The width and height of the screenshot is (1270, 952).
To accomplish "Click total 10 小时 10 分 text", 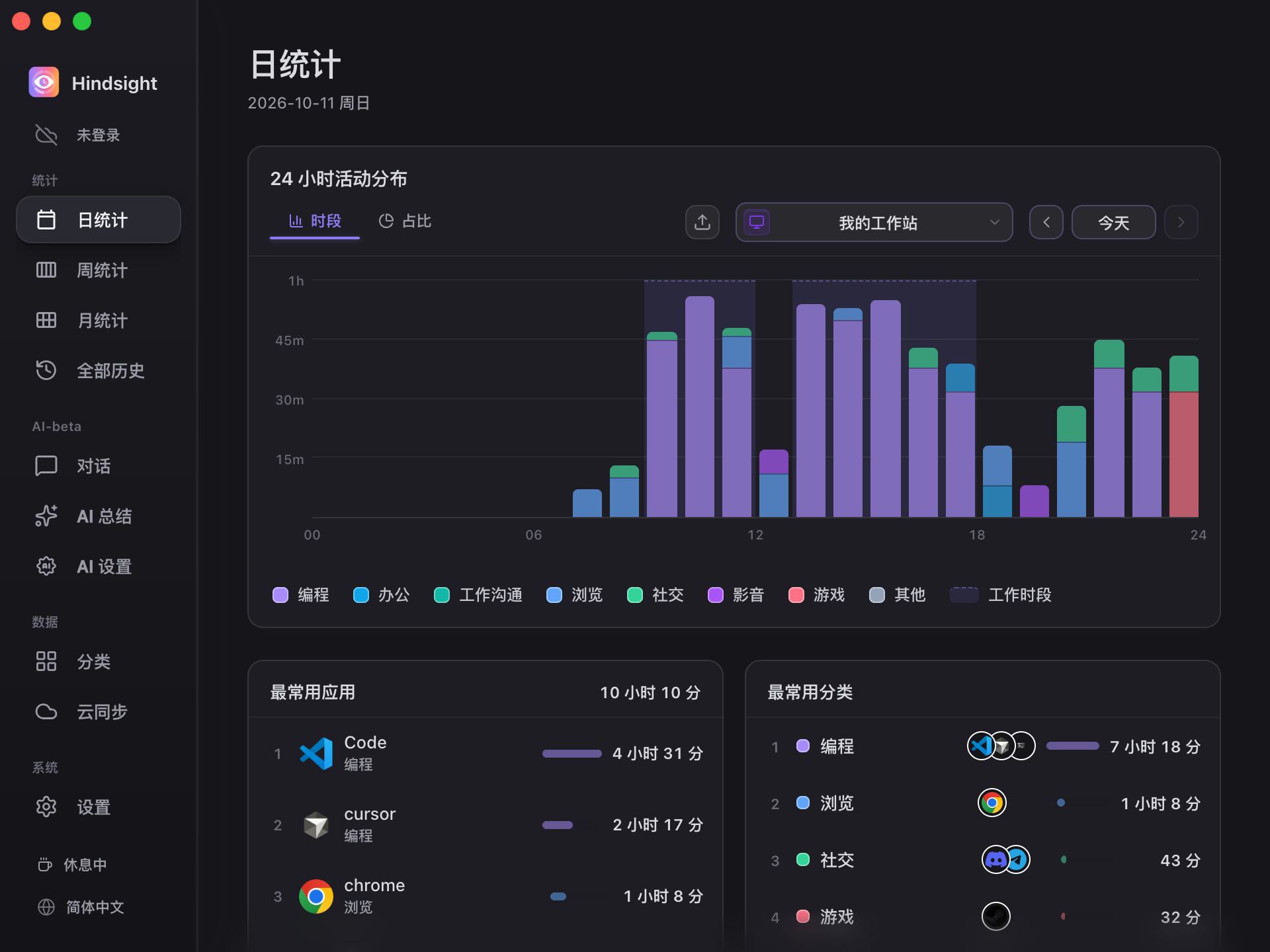I will click(650, 692).
